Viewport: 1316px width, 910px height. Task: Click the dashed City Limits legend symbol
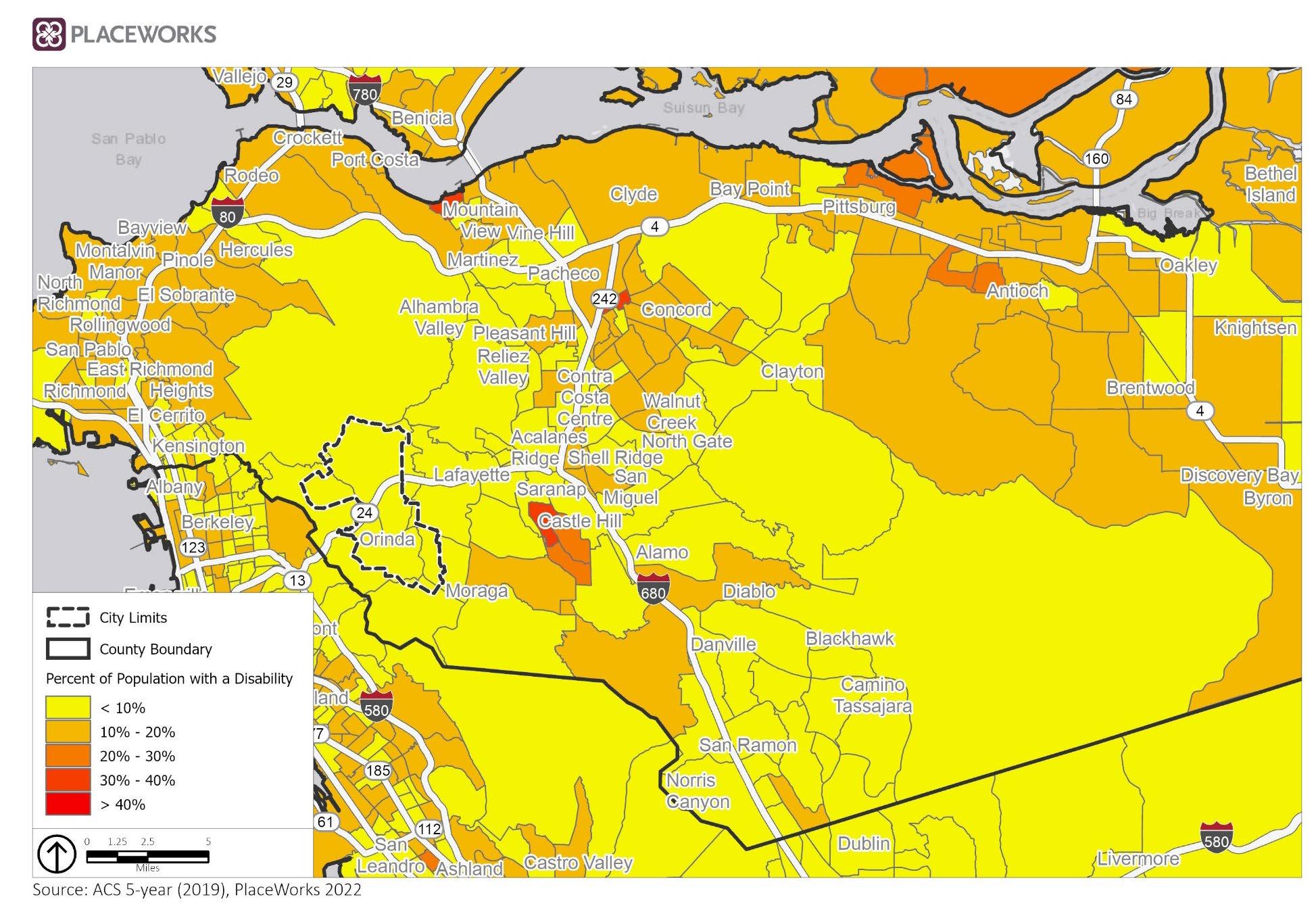pyautogui.click(x=68, y=617)
